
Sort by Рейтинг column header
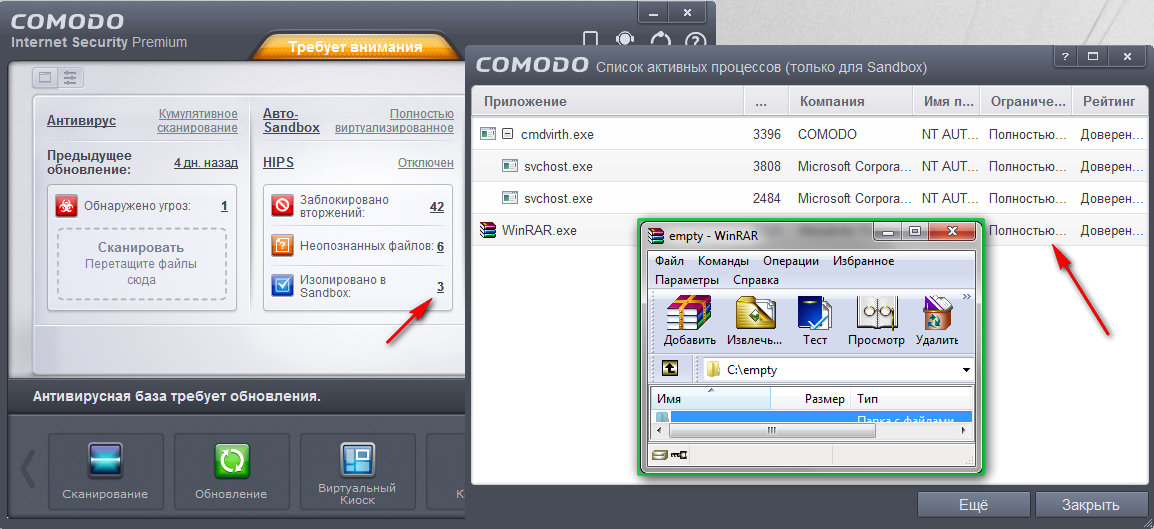pyautogui.click(x=1110, y=102)
